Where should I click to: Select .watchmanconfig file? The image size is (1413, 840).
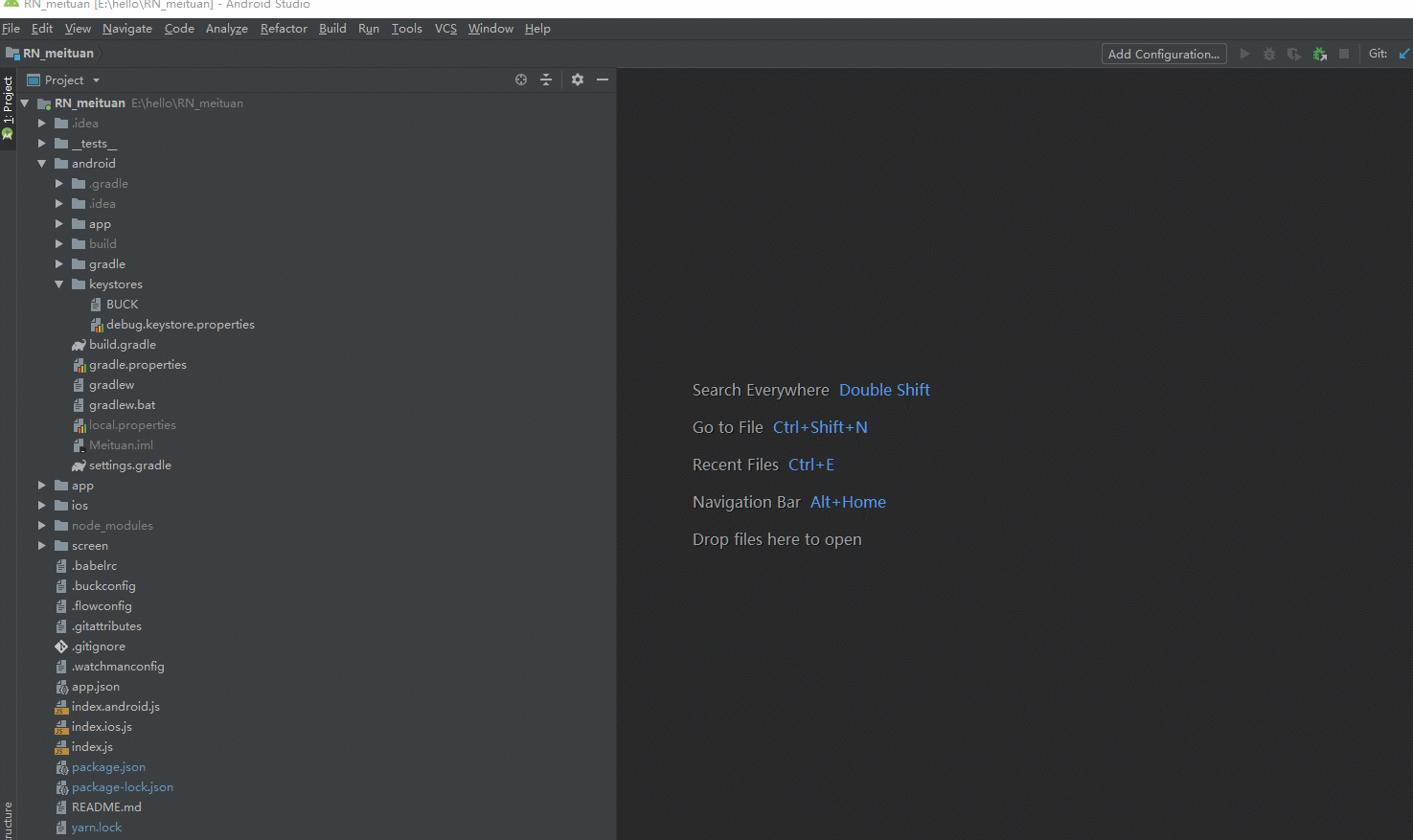click(118, 667)
